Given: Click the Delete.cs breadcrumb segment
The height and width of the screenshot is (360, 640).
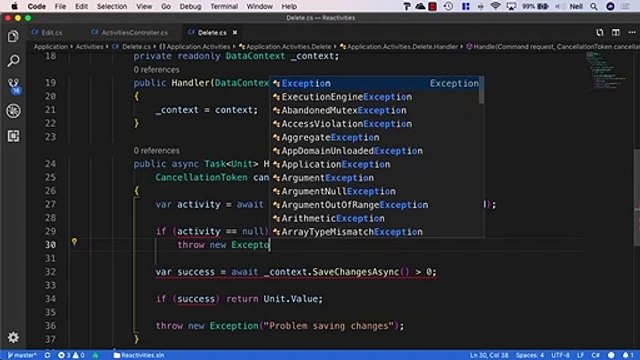Looking at the screenshot, I should tap(132, 47).
